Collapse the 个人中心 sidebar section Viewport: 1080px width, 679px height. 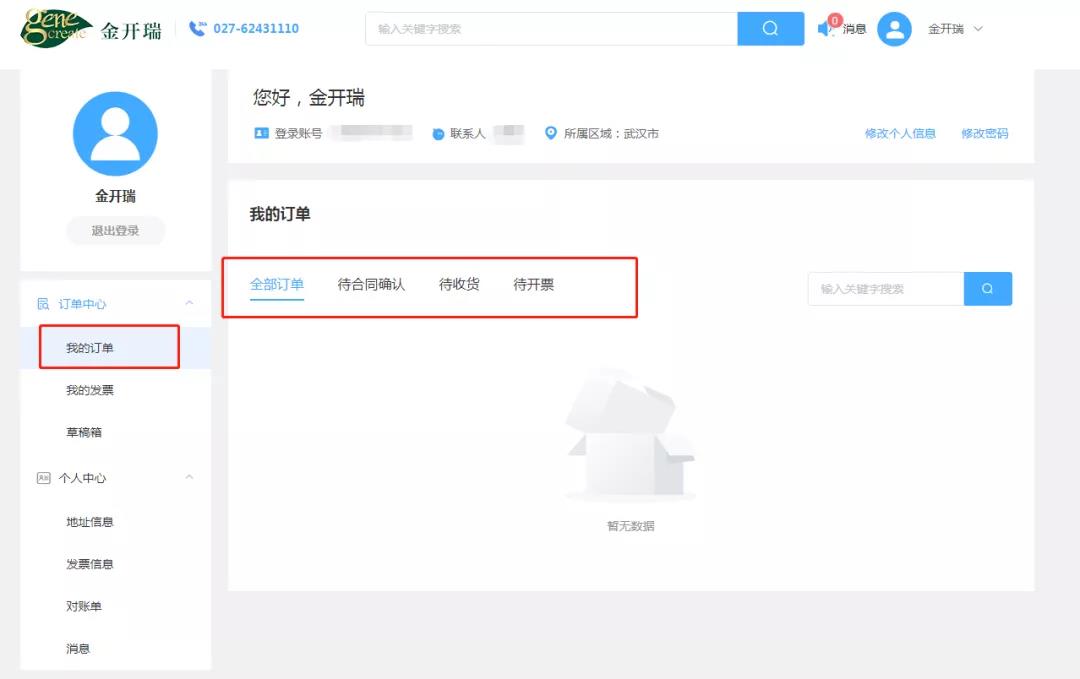coord(188,478)
